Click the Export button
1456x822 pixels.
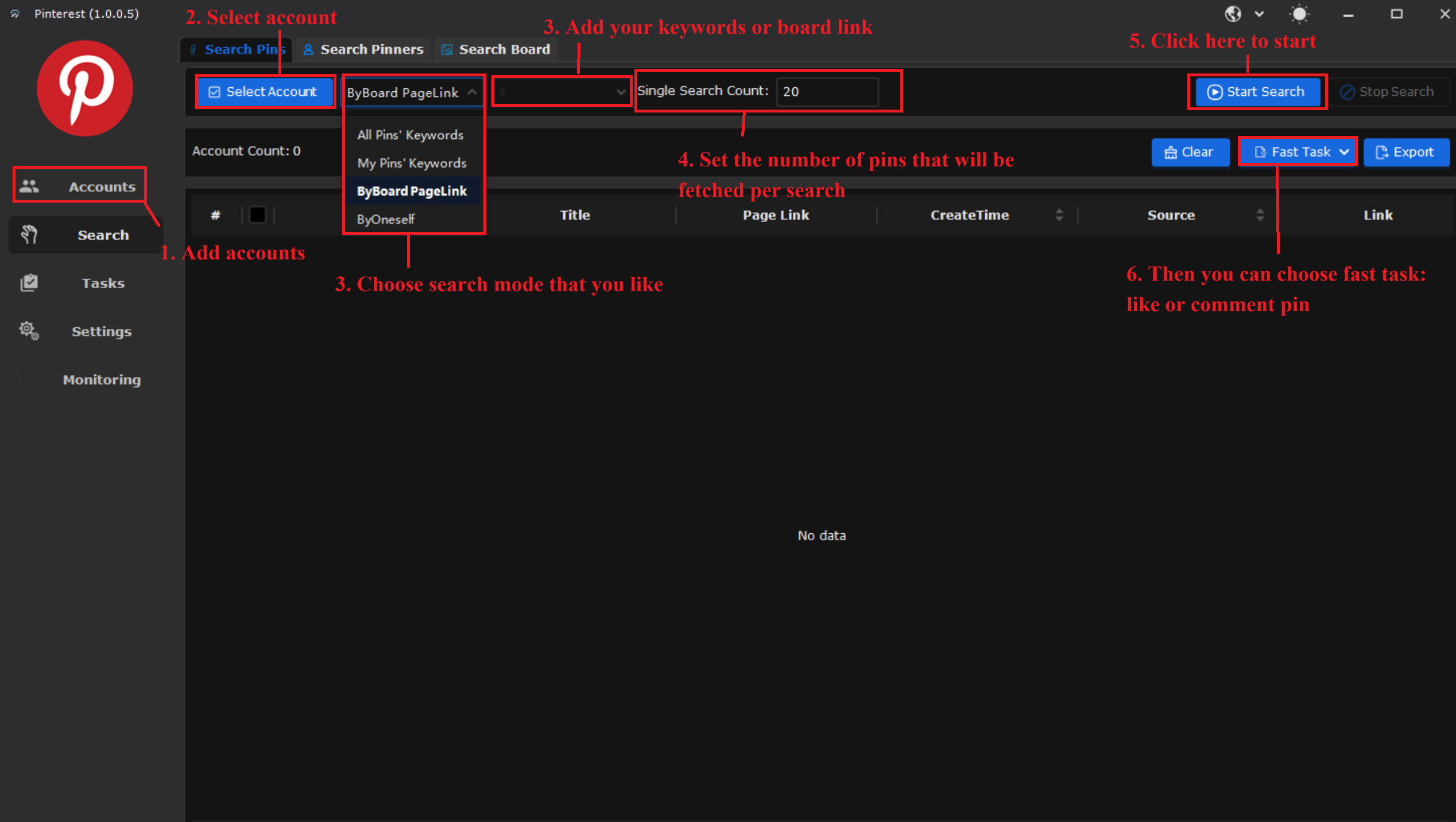(x=1406, y=152)
